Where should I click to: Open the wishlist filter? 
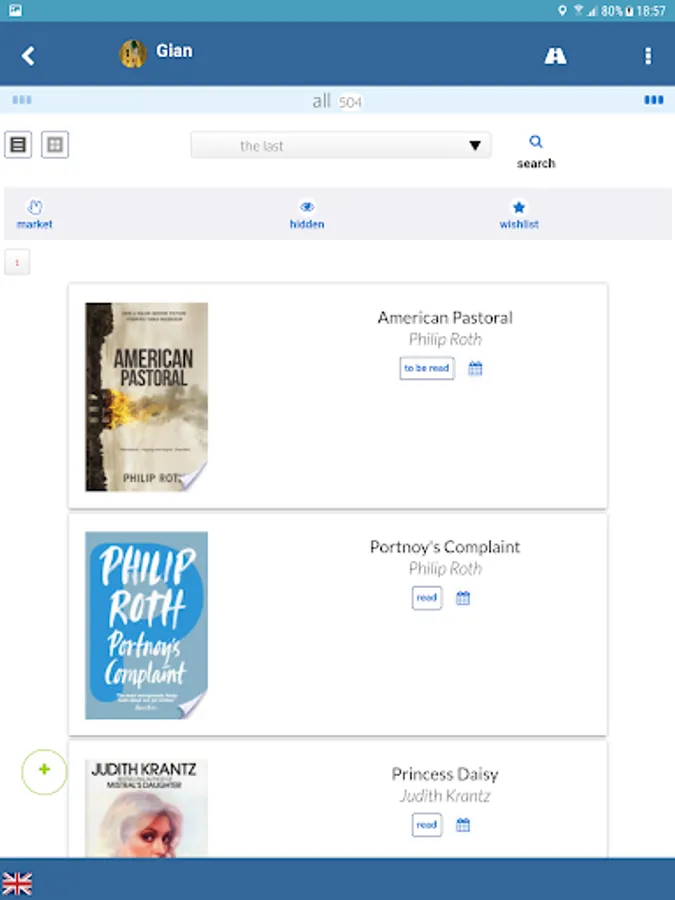[519, 214]
